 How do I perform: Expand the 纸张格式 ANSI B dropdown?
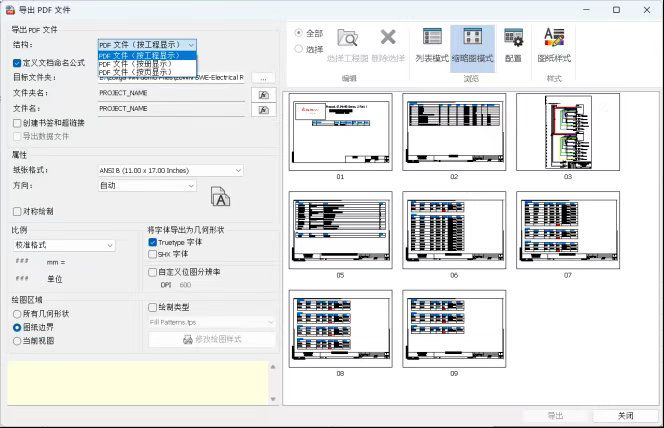(170, 171)
